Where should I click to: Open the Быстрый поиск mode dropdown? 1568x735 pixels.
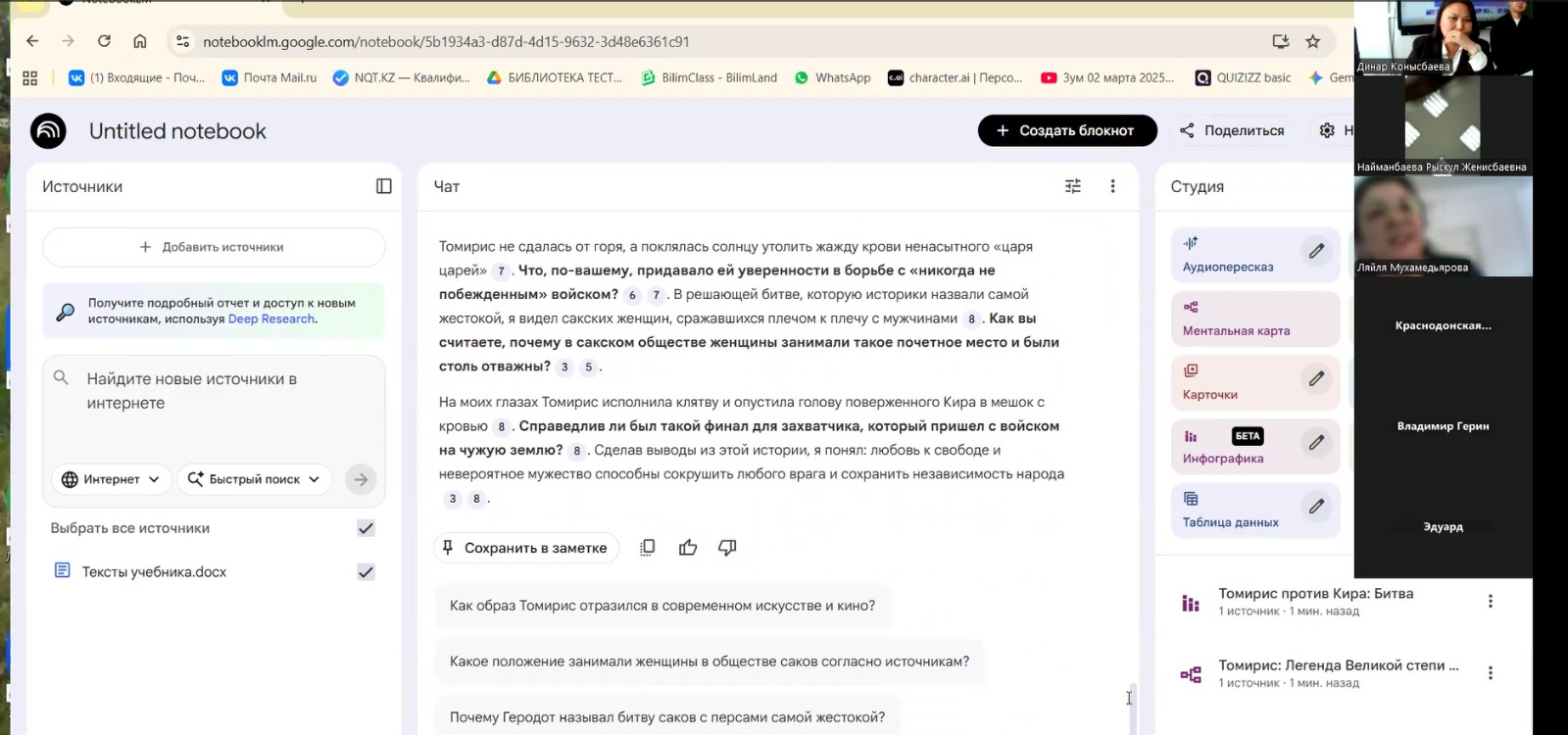254,479
